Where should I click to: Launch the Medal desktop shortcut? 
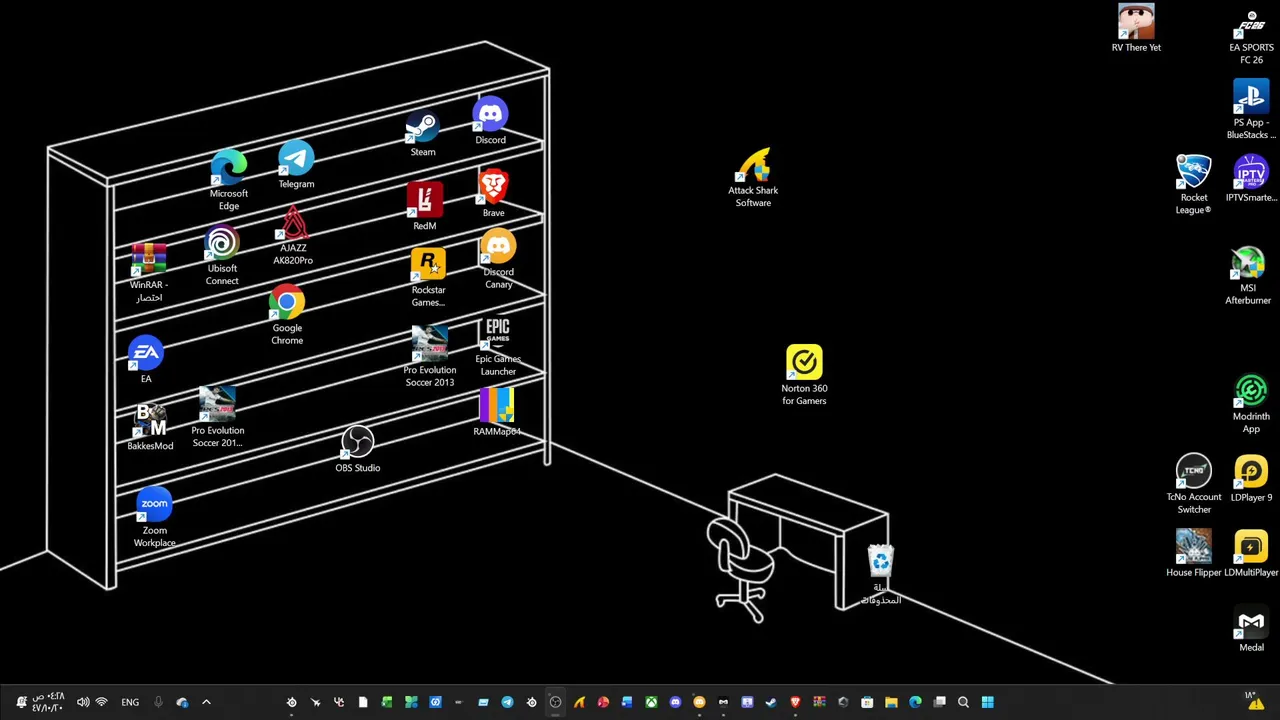(x=1251, y=630)
